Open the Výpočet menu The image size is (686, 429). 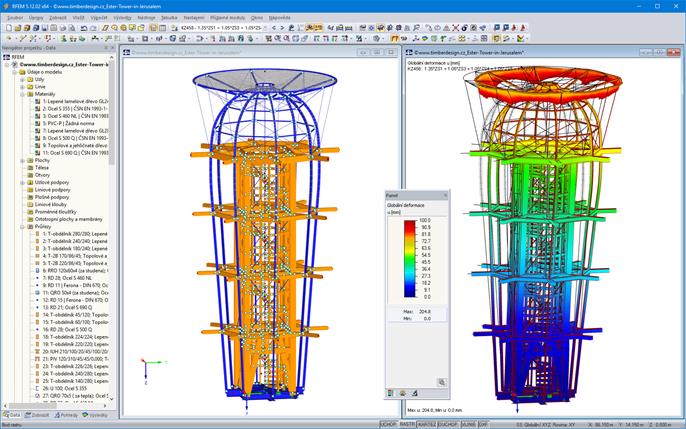(x=99, y=18)
